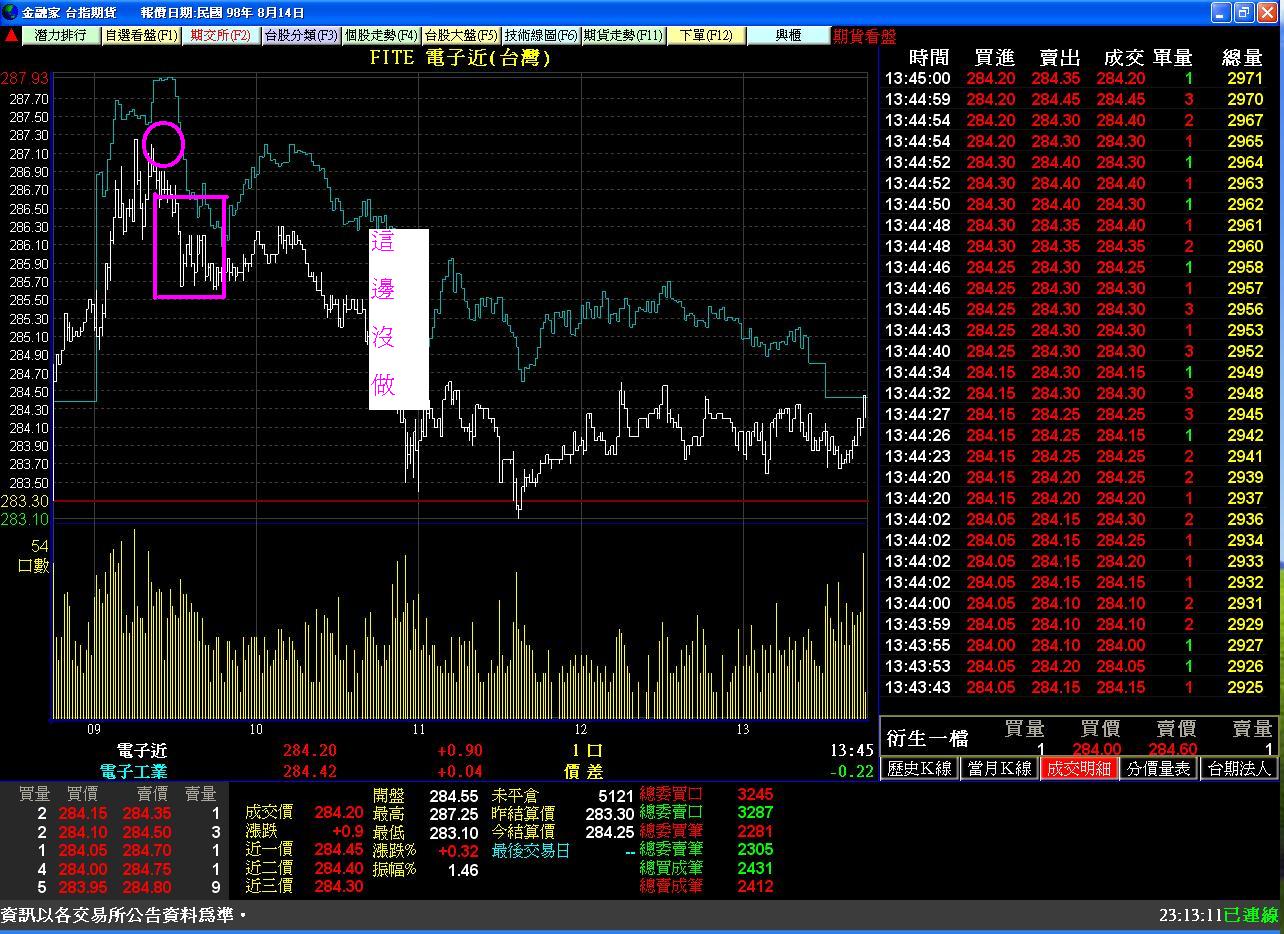This screenshot has height=934, width=1284.
Task: Open 分價量表 button
Action: pos(1157,768)
